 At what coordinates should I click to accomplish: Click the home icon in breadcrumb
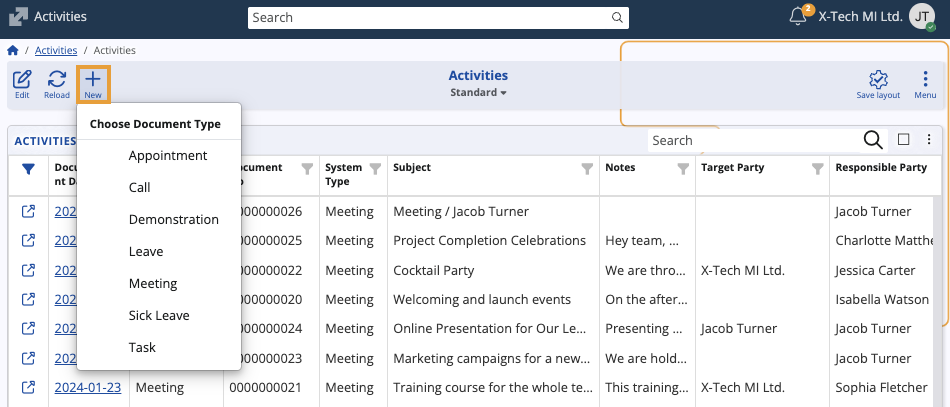click(13, 50)
